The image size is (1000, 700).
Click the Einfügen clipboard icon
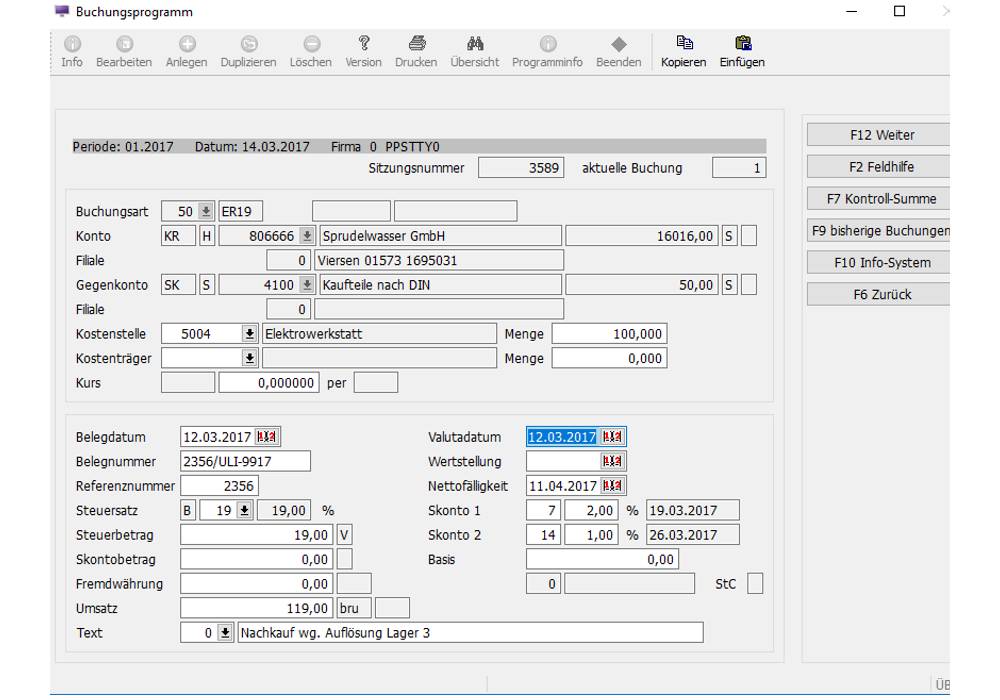(742, 44)
